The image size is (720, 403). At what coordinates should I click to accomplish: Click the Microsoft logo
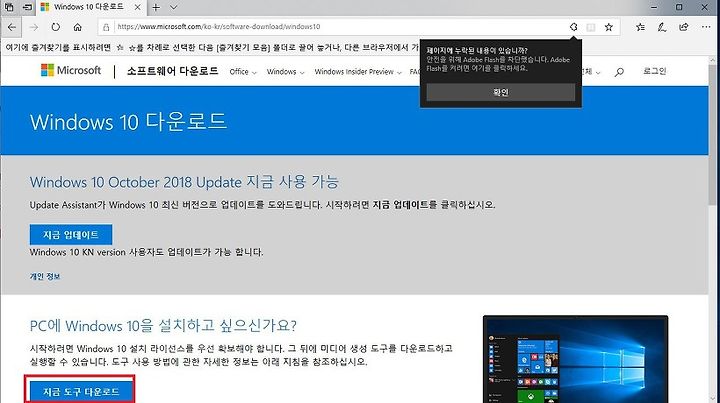(71, 70)
